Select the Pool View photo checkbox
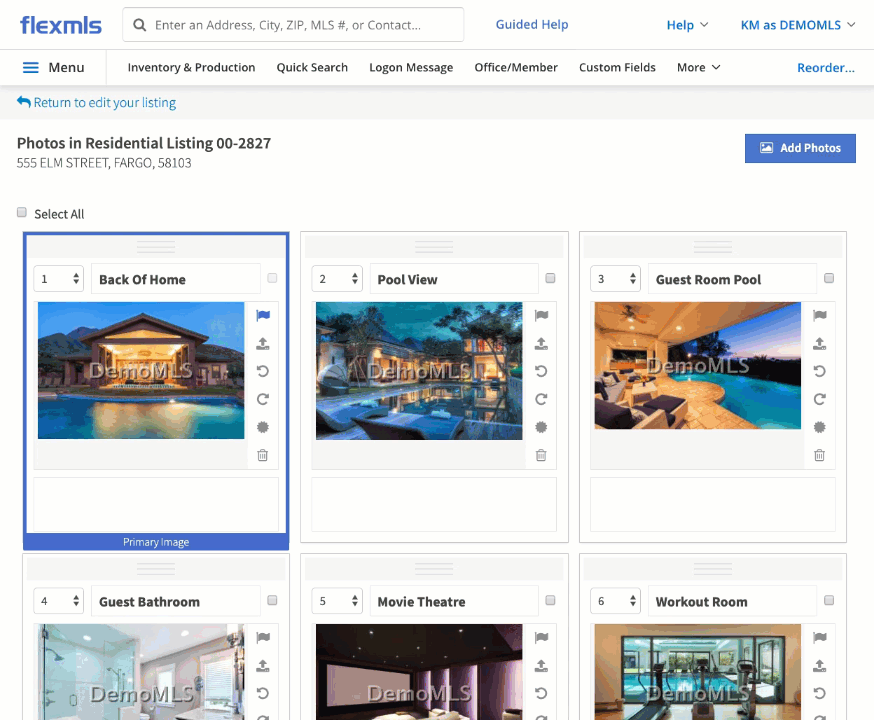Image resolution: width=874 pixels, height=720 pixels. click(x=550, y=278)
